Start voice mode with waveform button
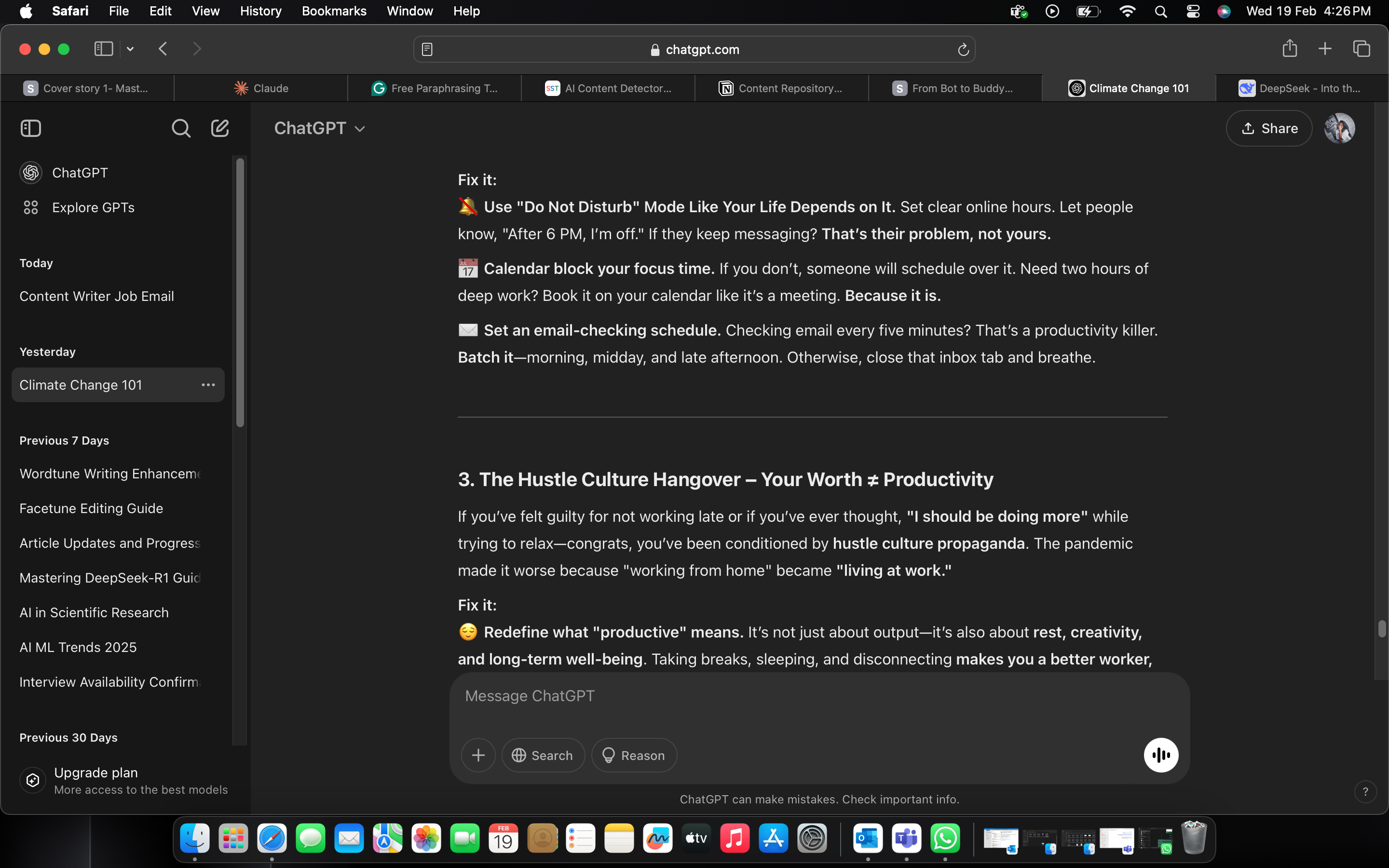1389x868 pixels. click(x=1160, y=755)
